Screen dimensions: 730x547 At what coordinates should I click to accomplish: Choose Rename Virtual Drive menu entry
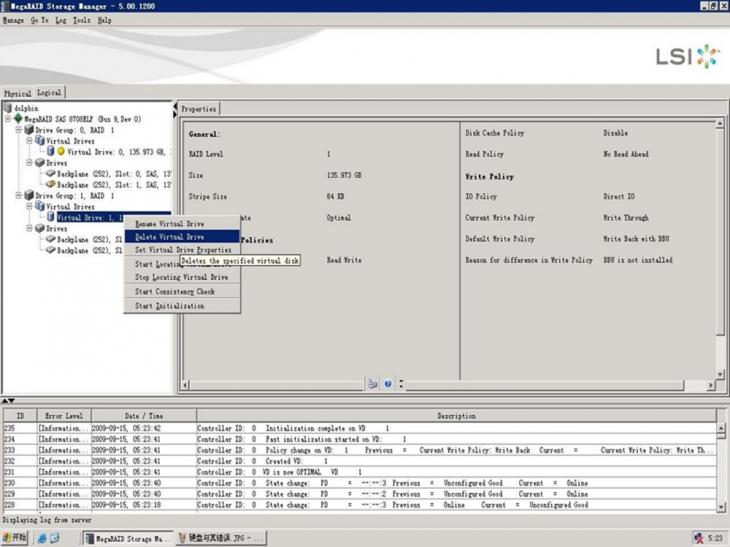coord(169,224)
